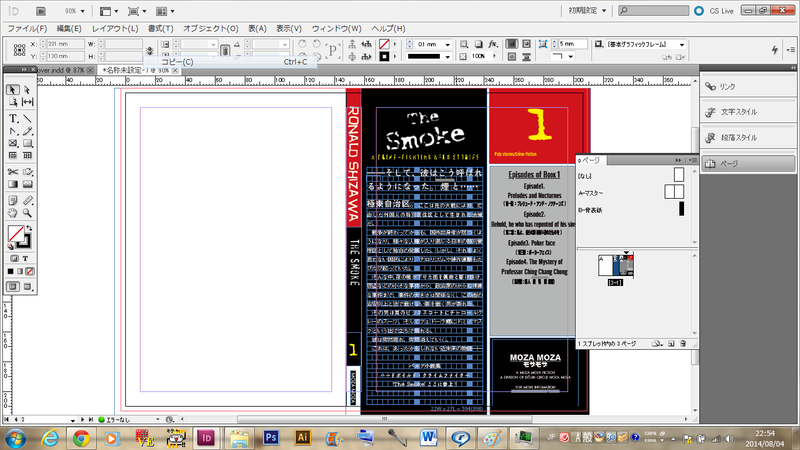This screenshot has height=450, width=800.
Task: Select the Rectangle Frame tool
Action: pyautogui.click(x=13, y=143)
